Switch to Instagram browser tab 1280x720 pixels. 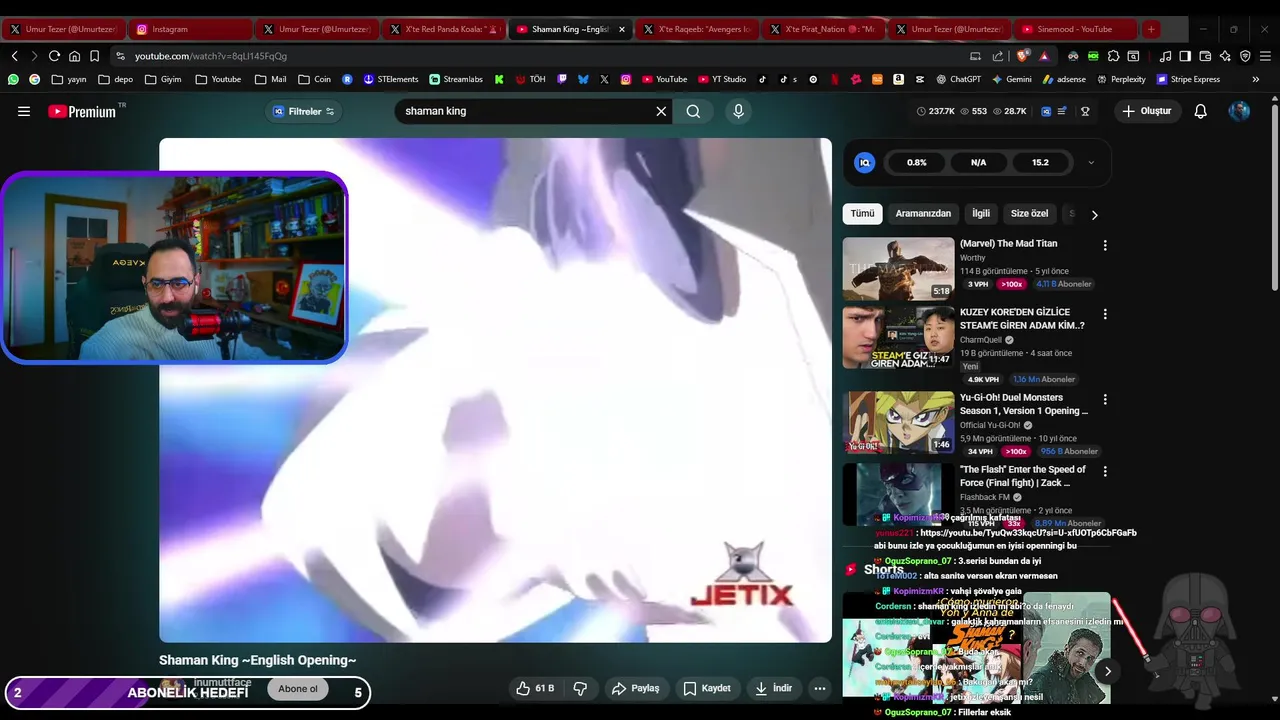click(190, 29)
